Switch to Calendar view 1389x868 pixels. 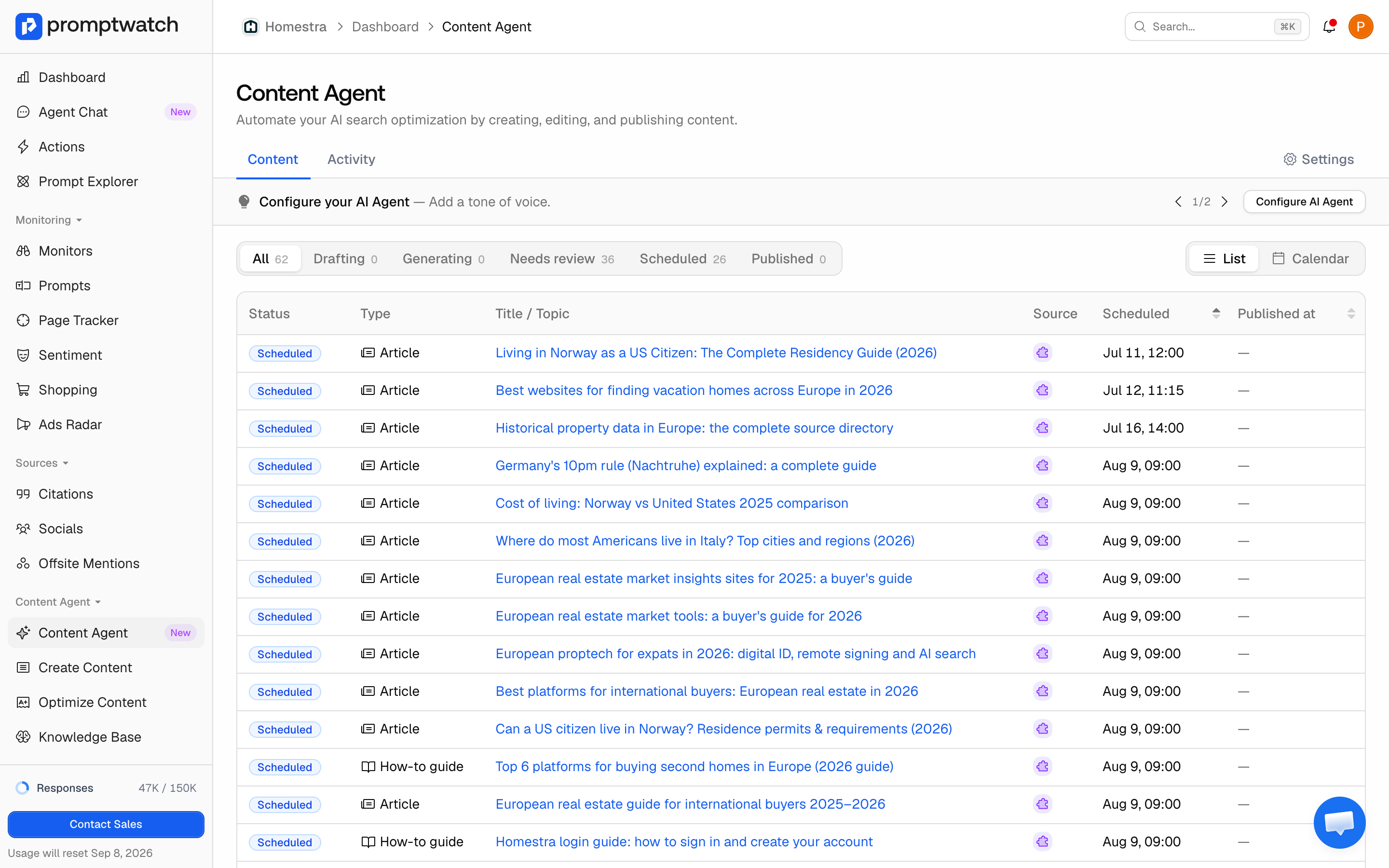coord(1310,258)
